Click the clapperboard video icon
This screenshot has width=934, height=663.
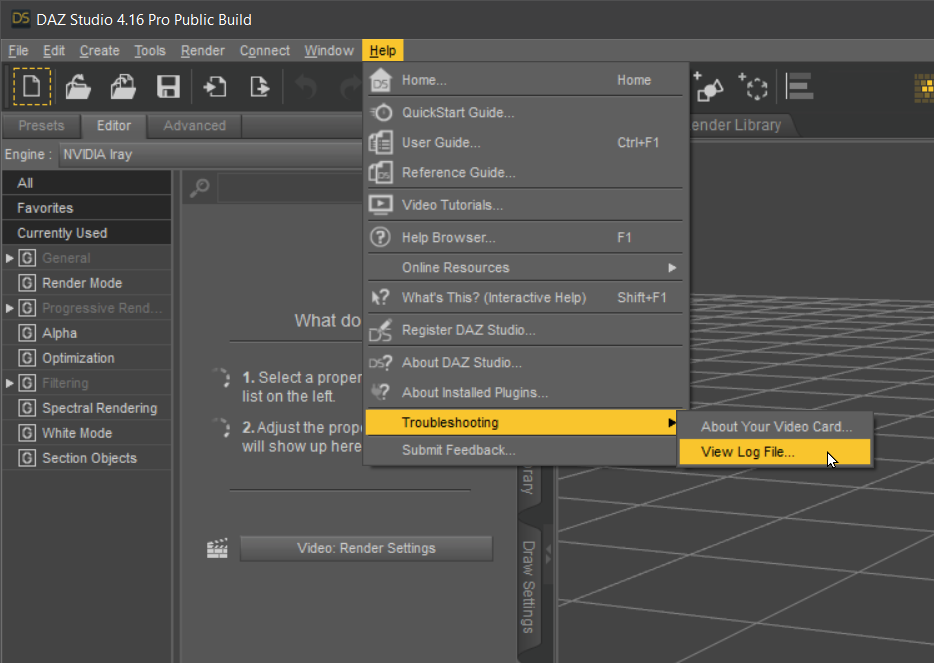[217, 549]
